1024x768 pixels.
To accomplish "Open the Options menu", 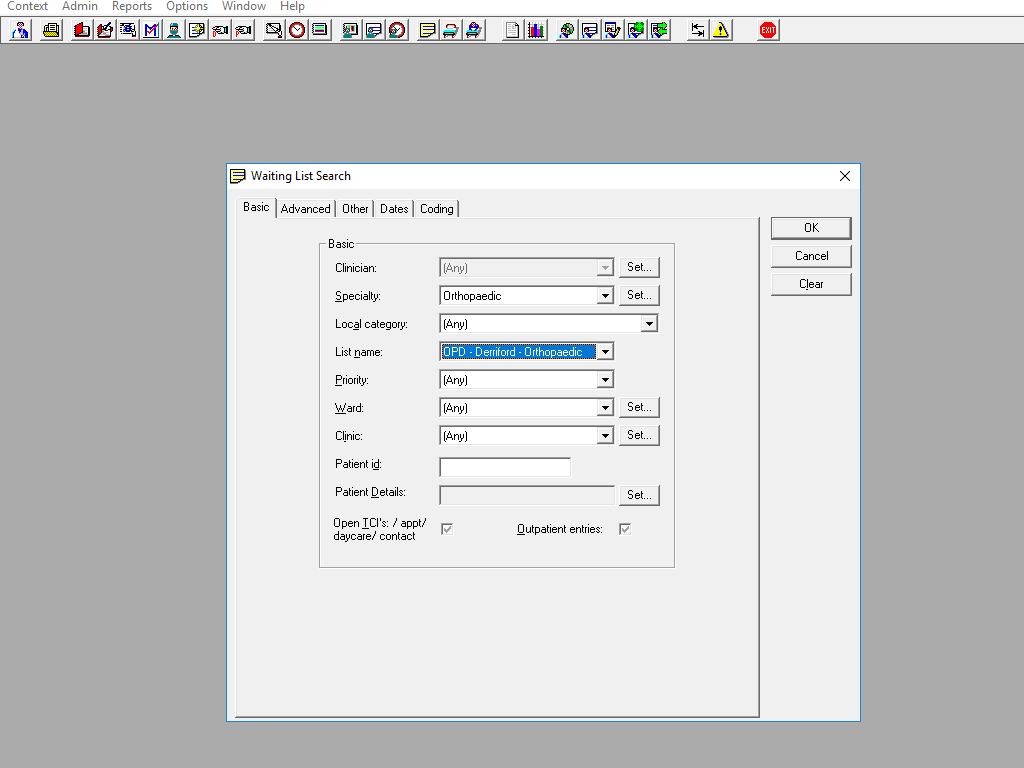I will point(187,7).
